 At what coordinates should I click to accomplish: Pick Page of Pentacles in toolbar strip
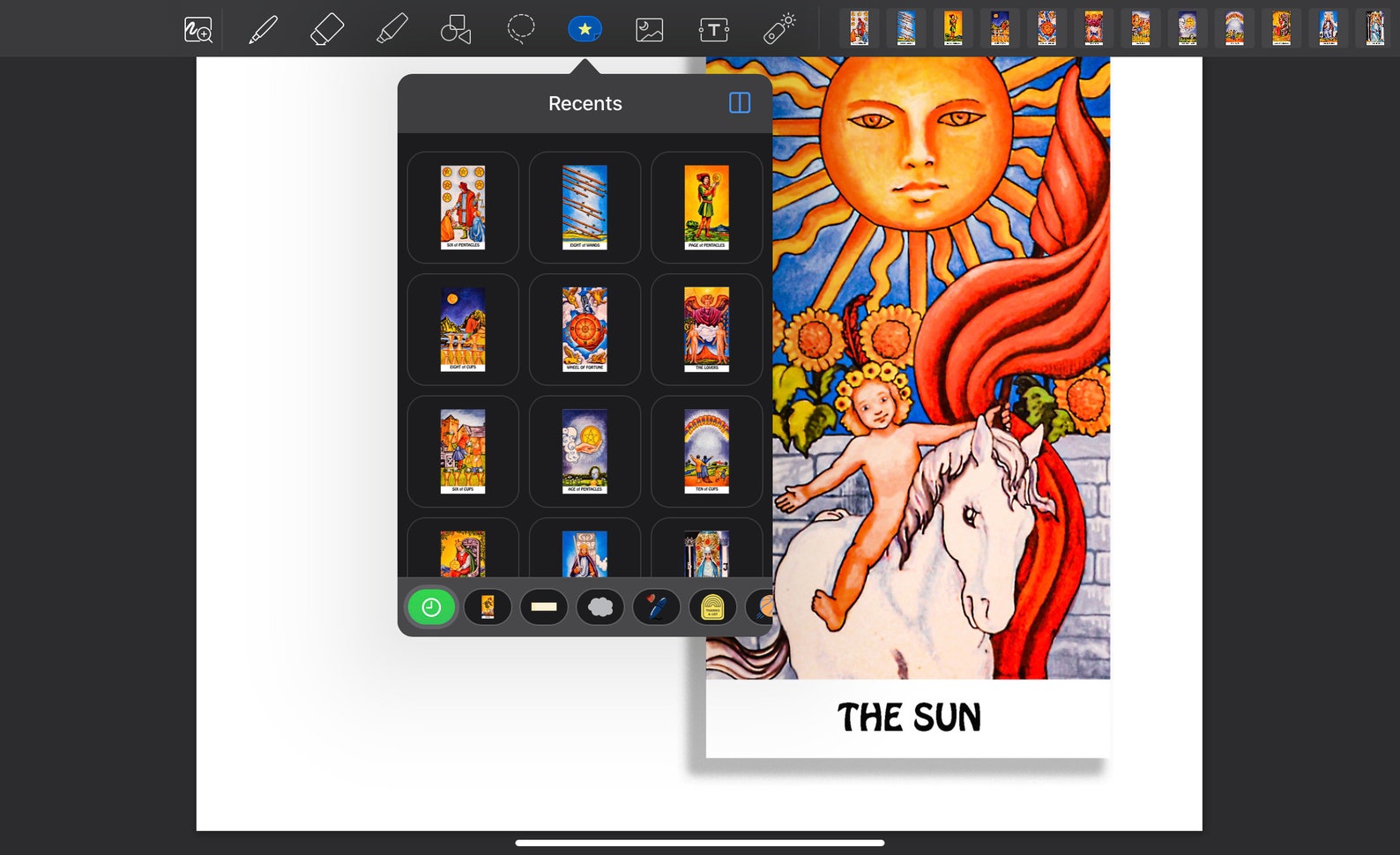pos(953,28)
